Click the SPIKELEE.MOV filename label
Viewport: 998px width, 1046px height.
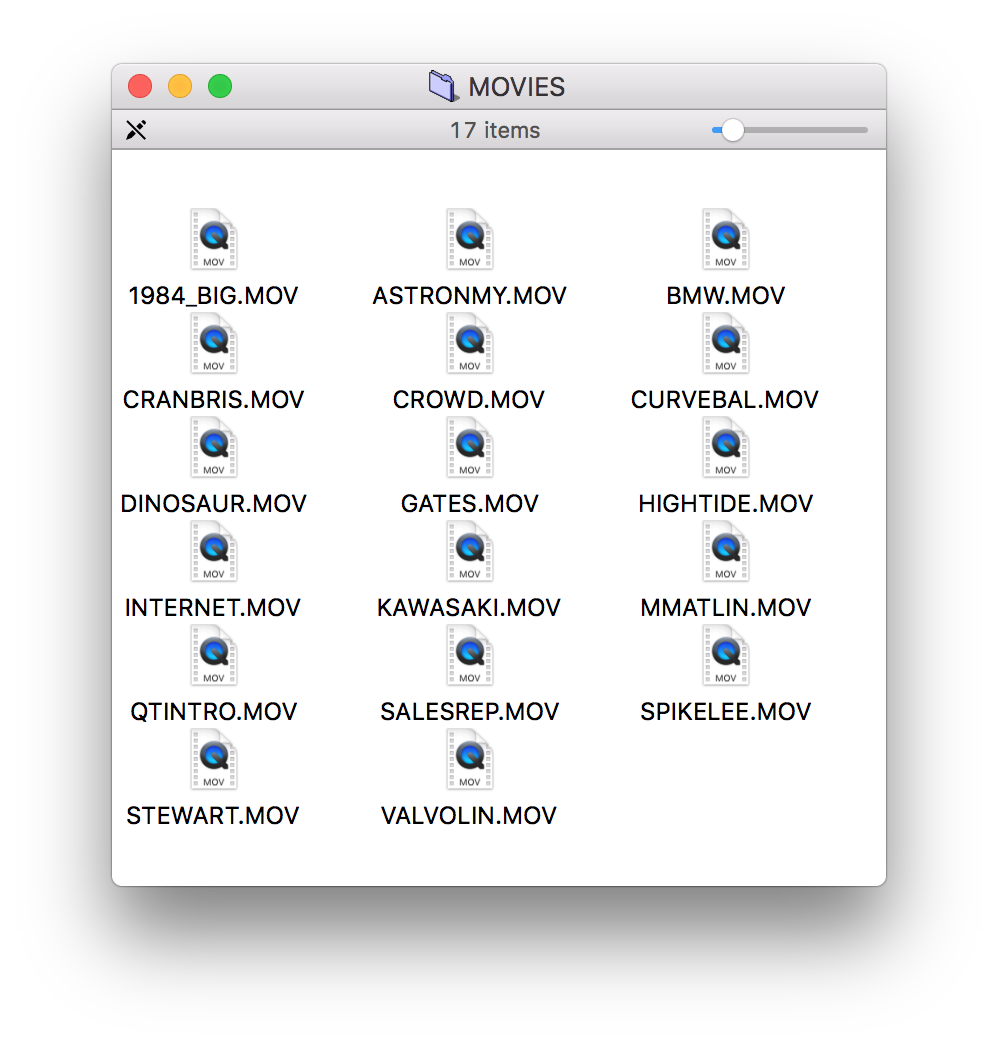[726, 712]
